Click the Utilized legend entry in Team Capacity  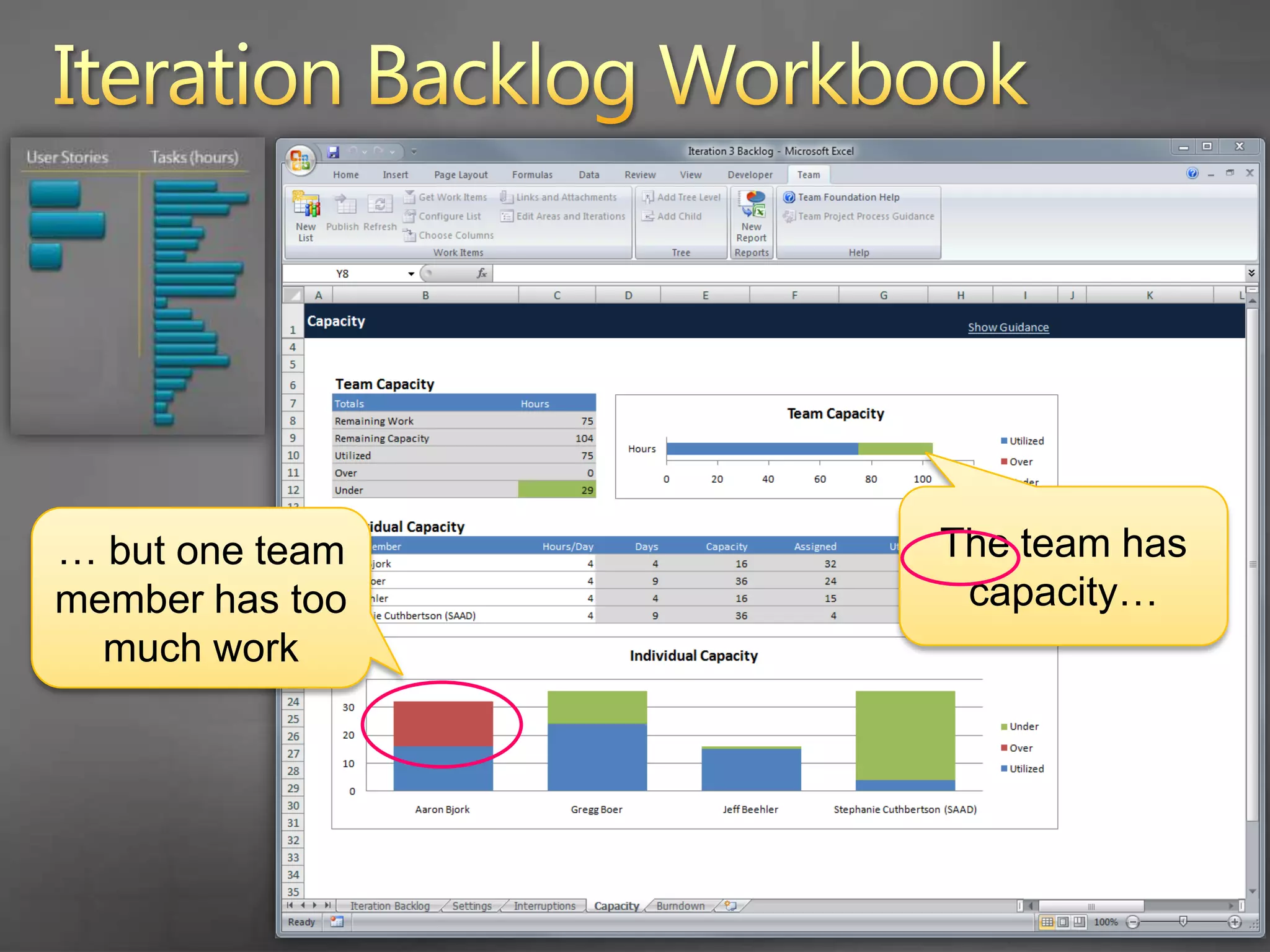point(1022,441)
